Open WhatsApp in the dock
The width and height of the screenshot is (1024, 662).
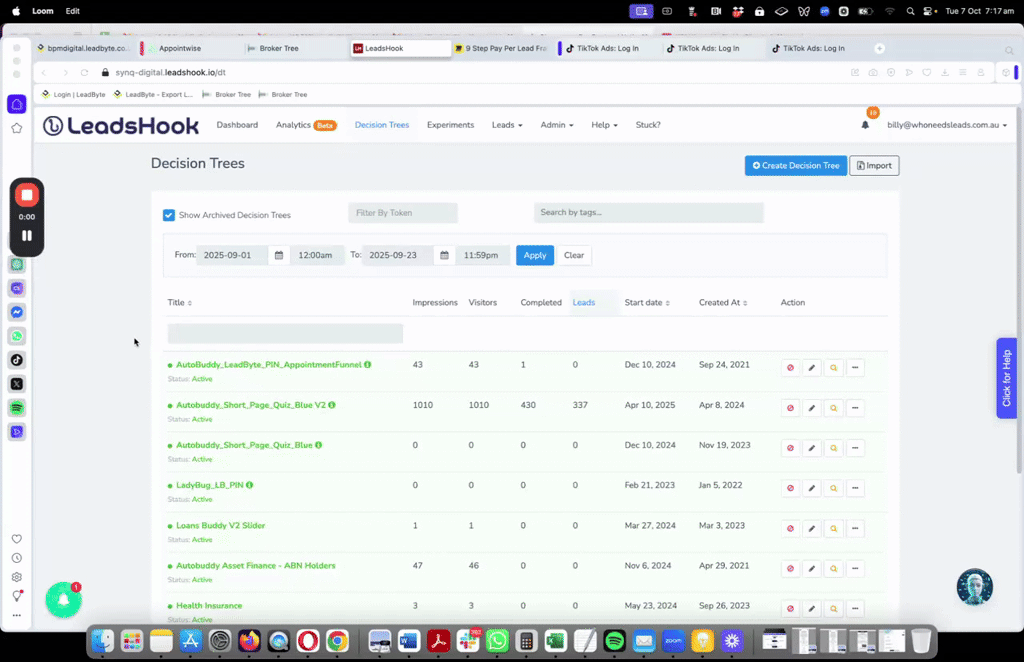point(497,641)
